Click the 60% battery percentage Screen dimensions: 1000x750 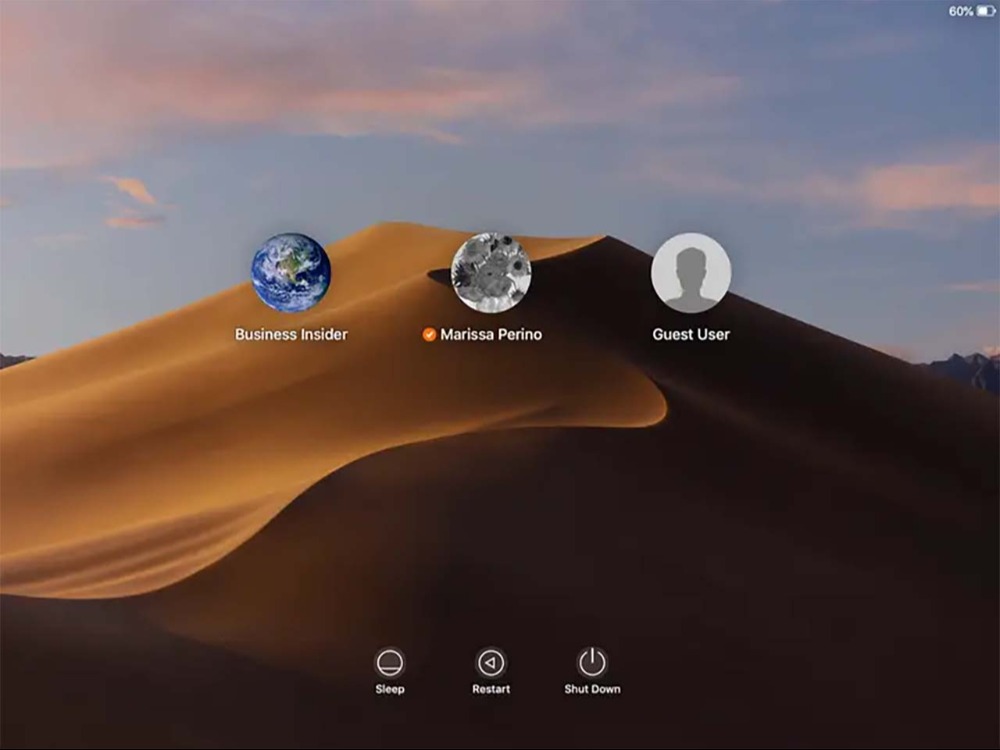(960, 11)
